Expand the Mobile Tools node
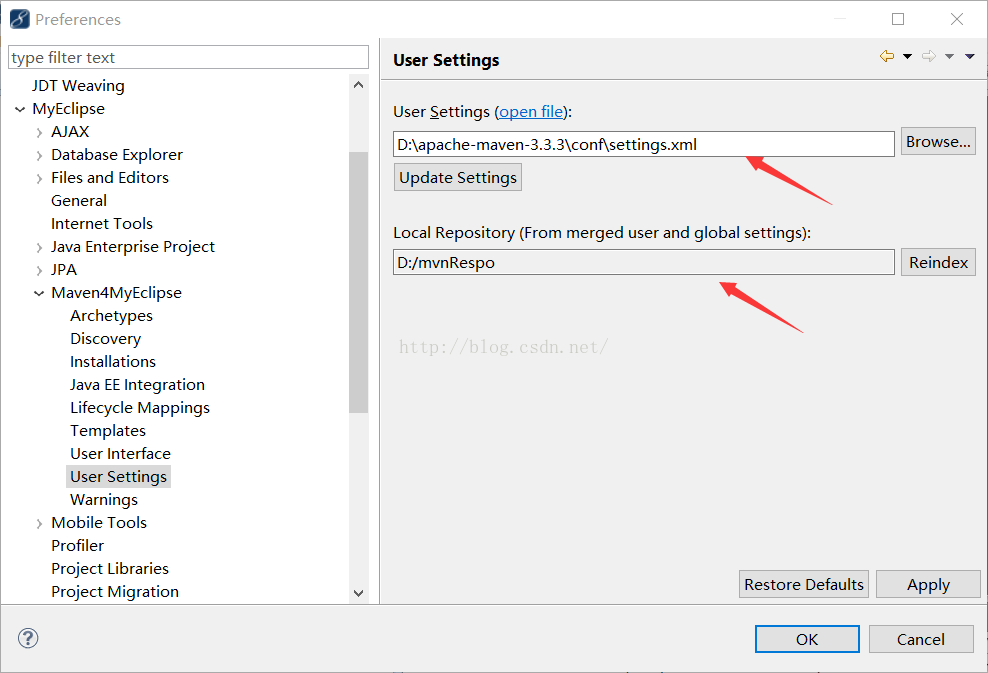The width and height of the screenshot is (988, 673). tap(39, 523)
